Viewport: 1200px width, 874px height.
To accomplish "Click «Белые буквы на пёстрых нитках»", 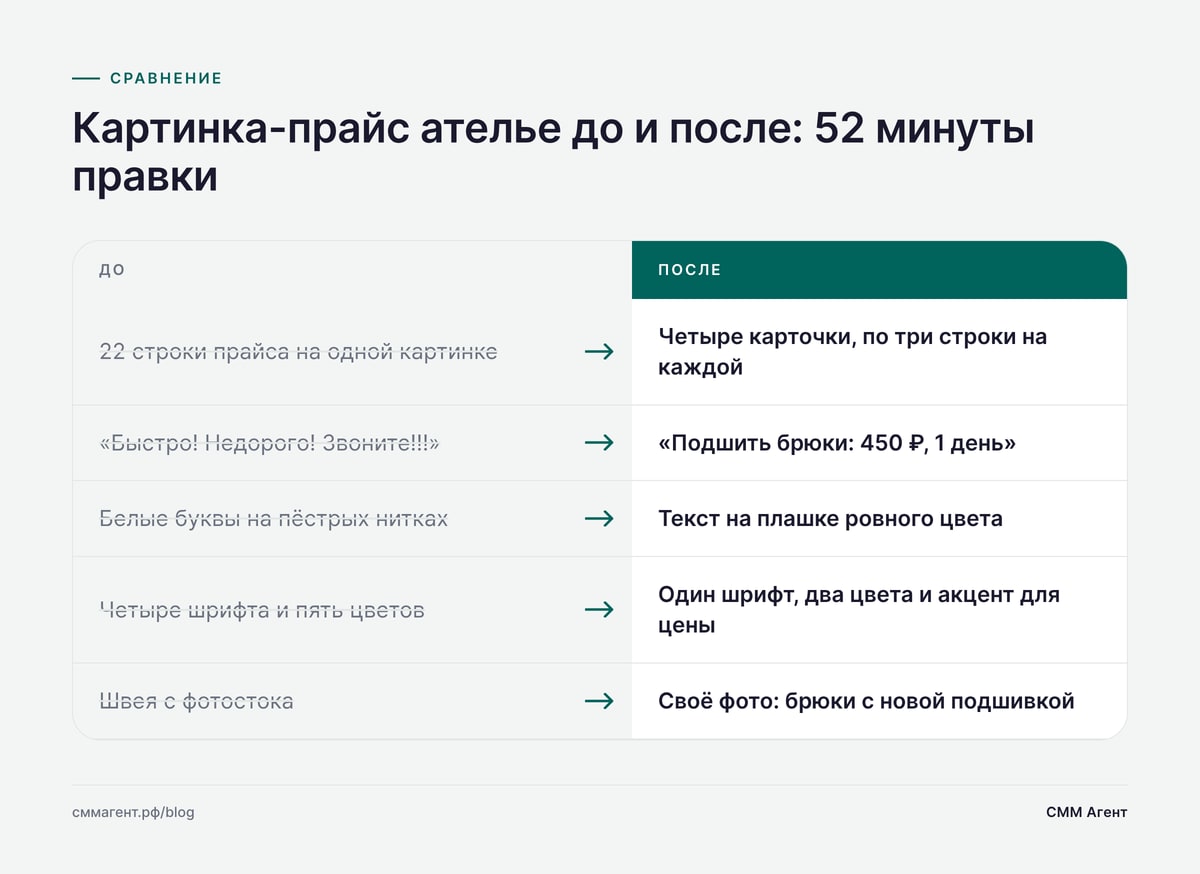I will 273,519.
